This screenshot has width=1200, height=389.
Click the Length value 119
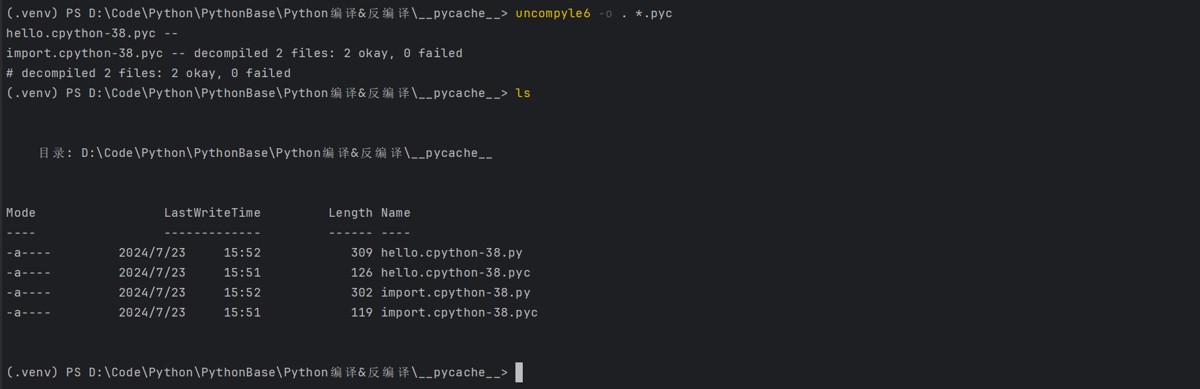pyautogui.click(x=362, y=313)
